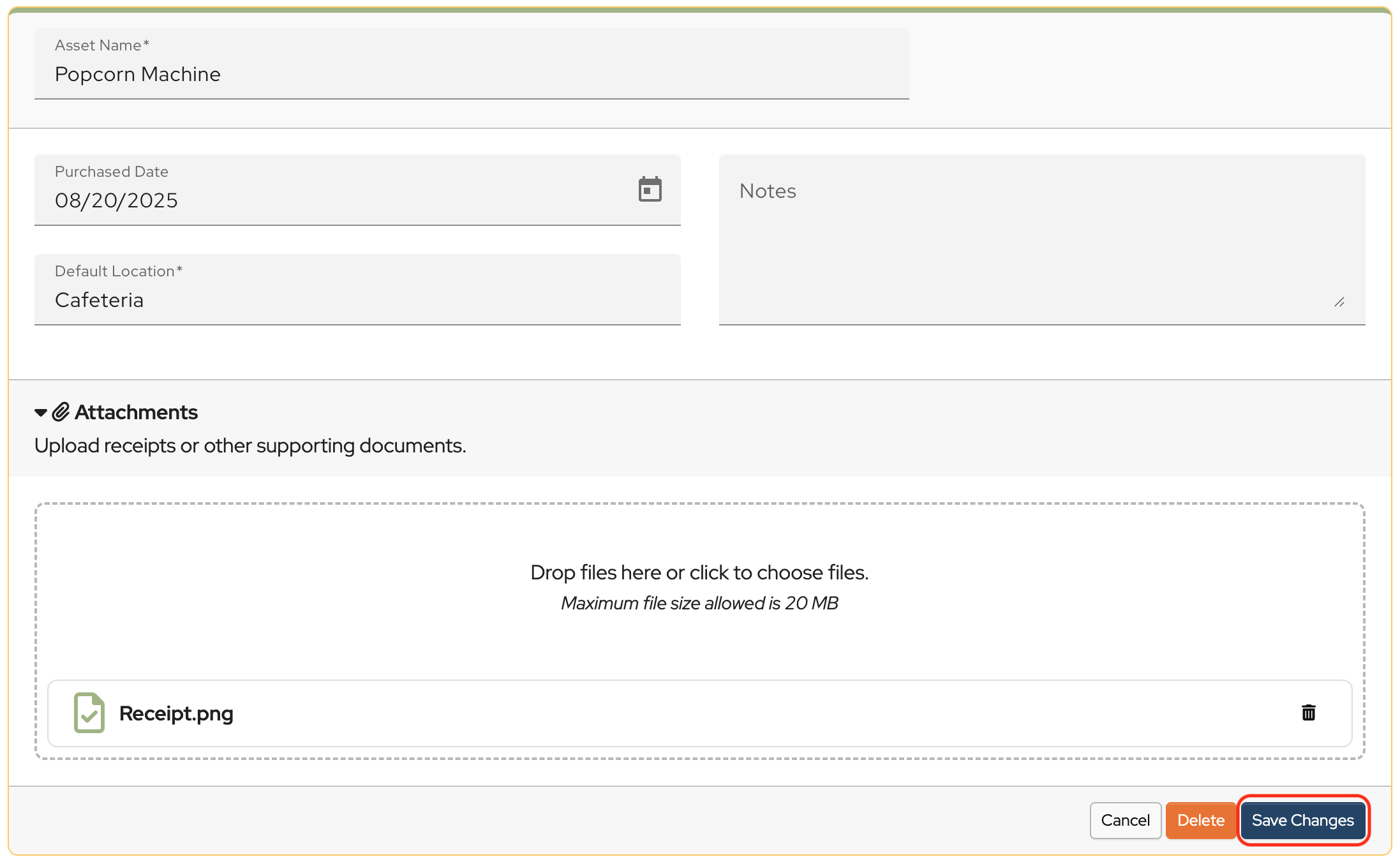The height and width of the screenshot is (864, 1400).
Task: Click the Receipt.png file icon
Action: click(89, 713)
